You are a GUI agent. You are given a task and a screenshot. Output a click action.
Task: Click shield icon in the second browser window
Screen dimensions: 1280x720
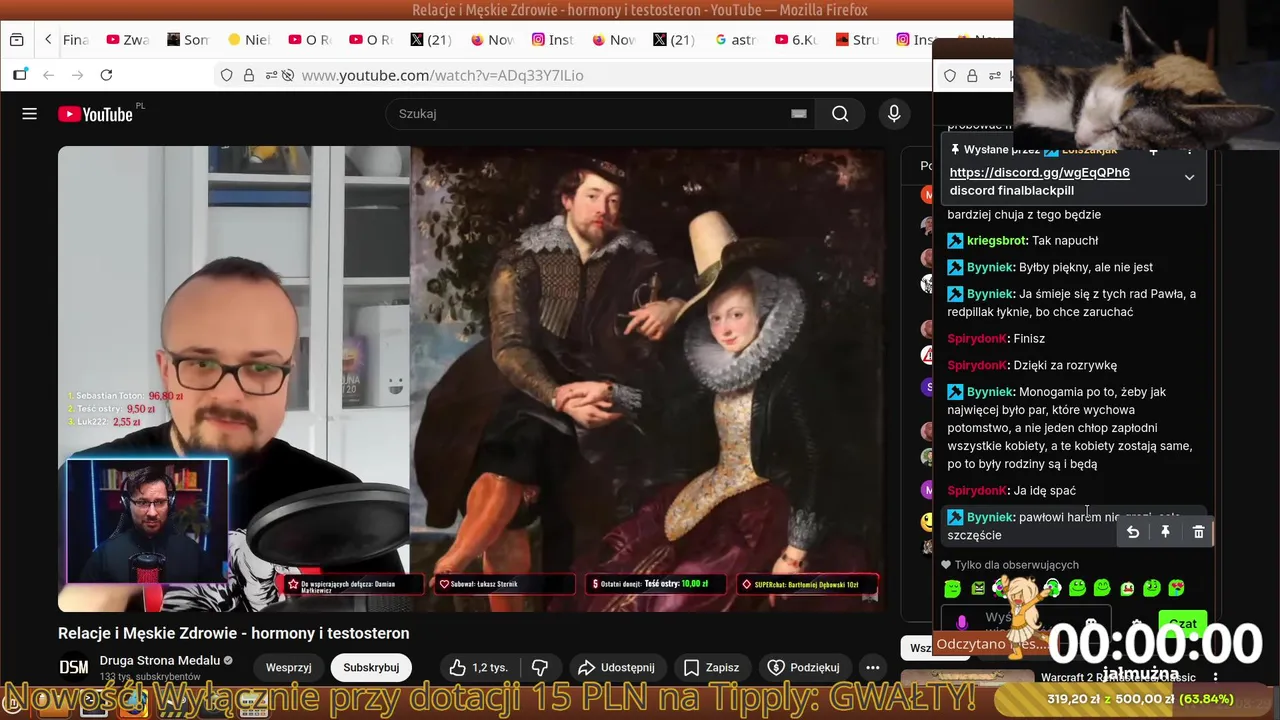950,75
